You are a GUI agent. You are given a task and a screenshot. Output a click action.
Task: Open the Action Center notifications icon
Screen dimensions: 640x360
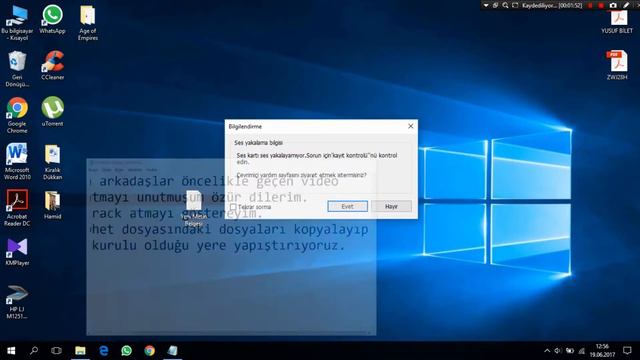(x=627, y=351)
